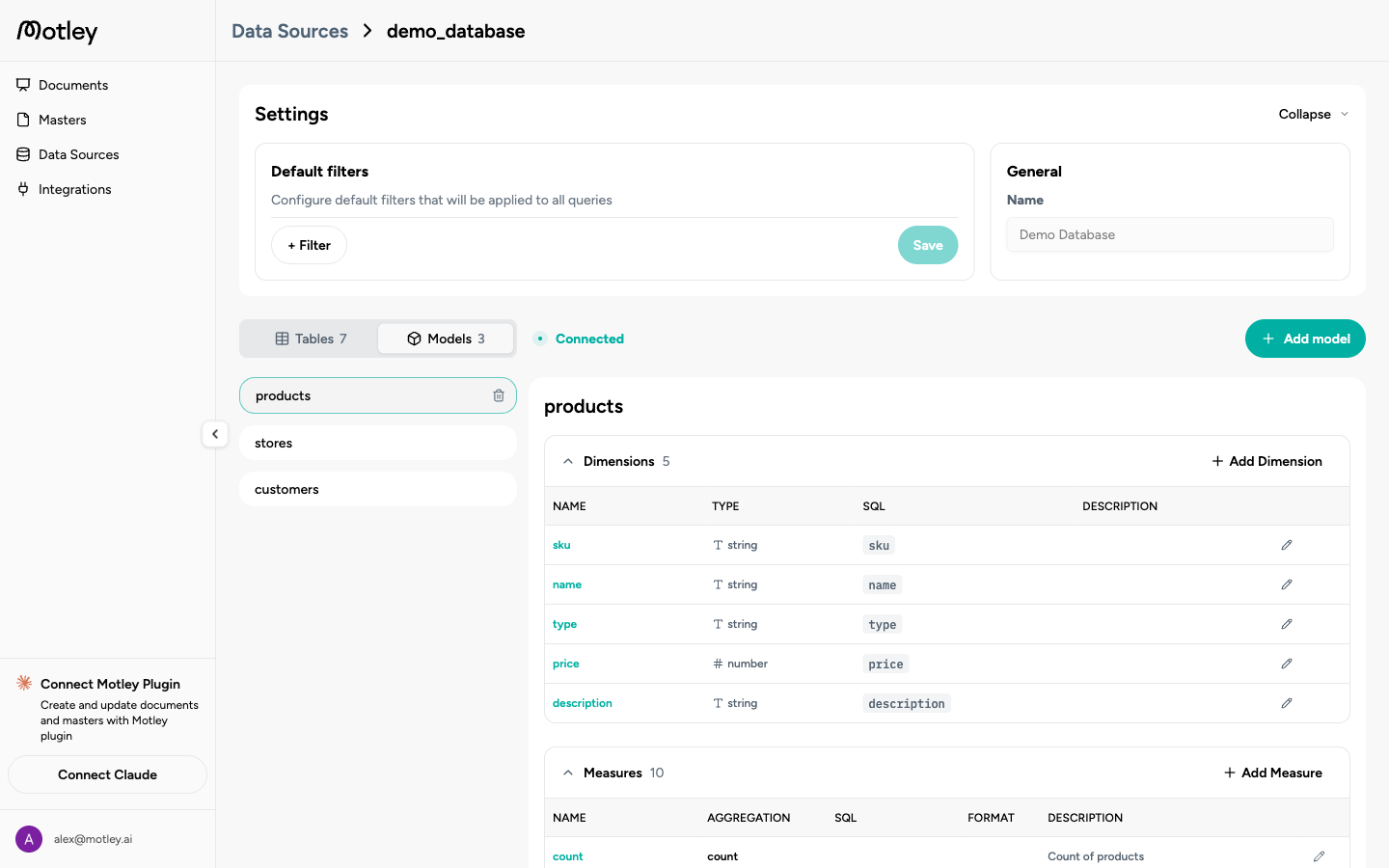Click the products model heading

coord(584,406)
